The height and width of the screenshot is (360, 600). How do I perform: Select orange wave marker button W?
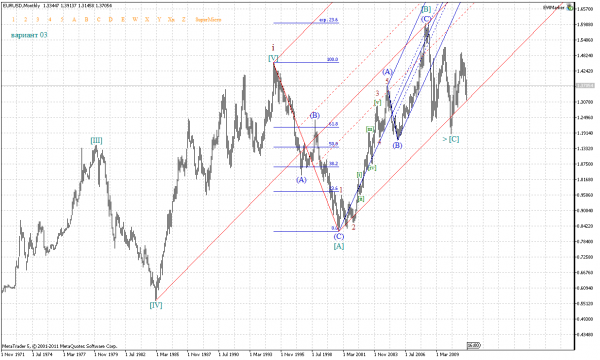[135, 20]
